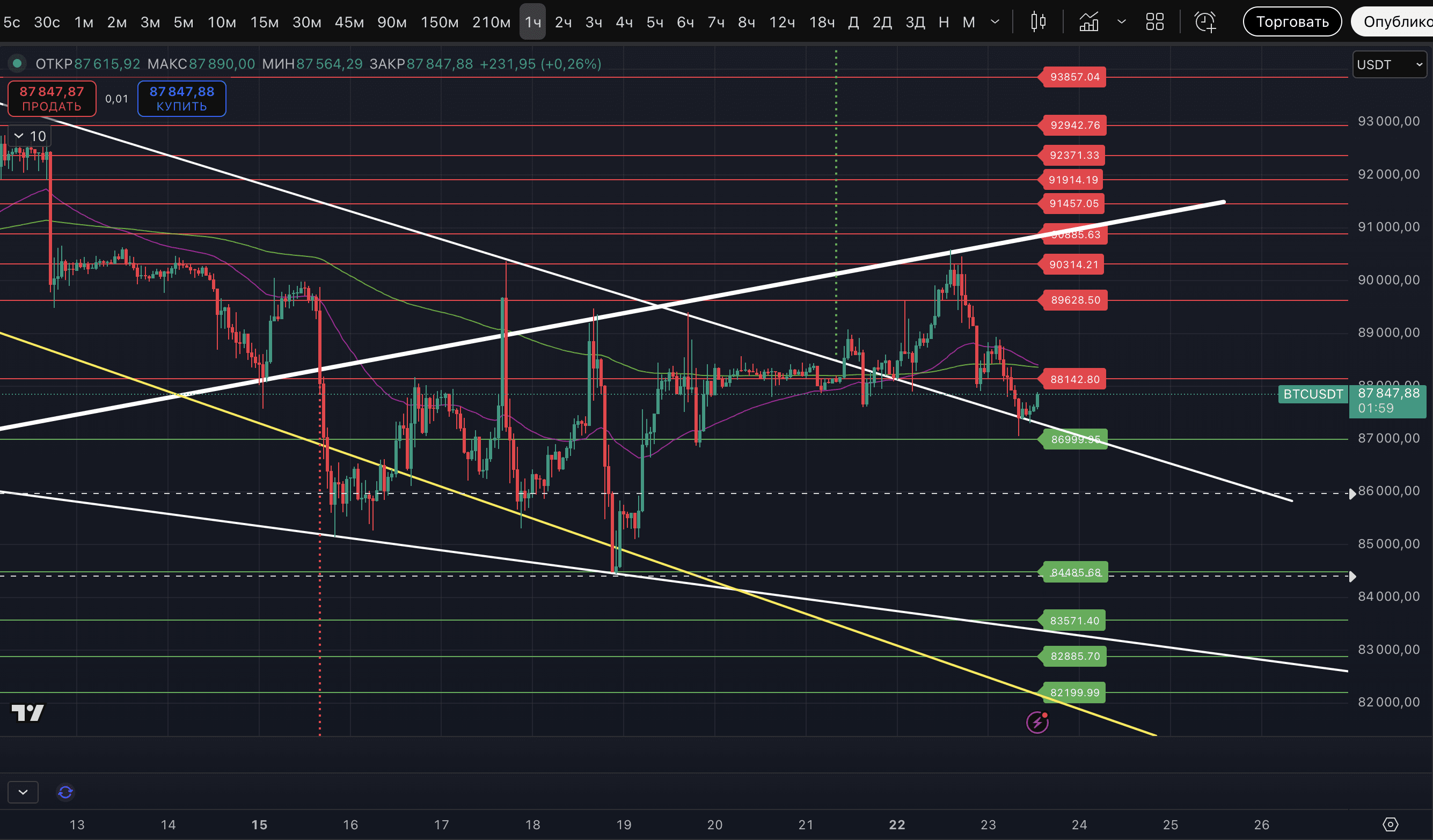Open indicator templates dropdown arrow

coord(1121,22)
